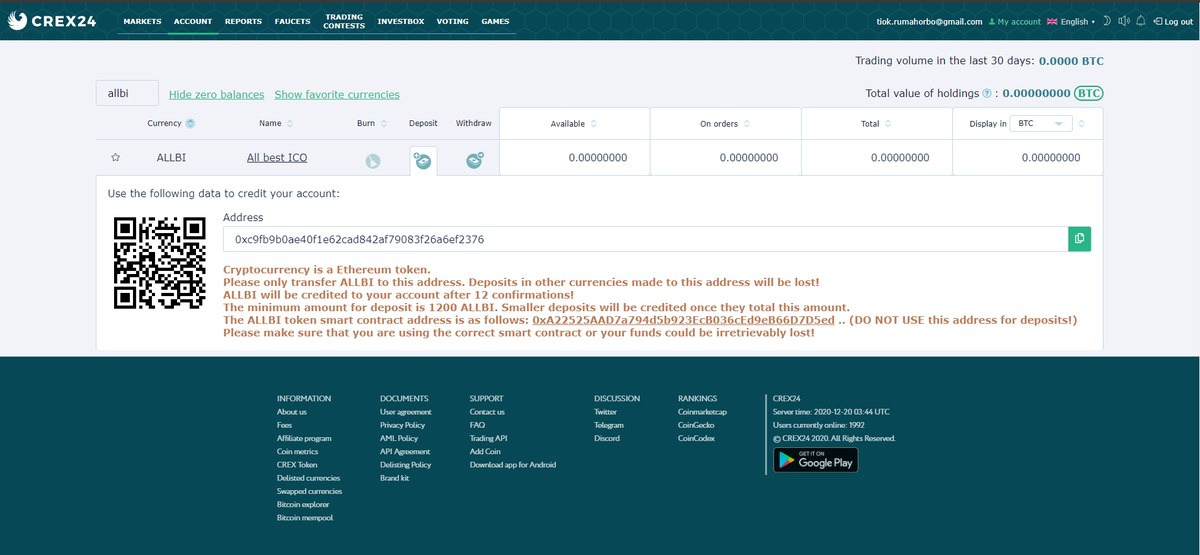Click the ALLBI deposit icon

click(x=423, y=161)
